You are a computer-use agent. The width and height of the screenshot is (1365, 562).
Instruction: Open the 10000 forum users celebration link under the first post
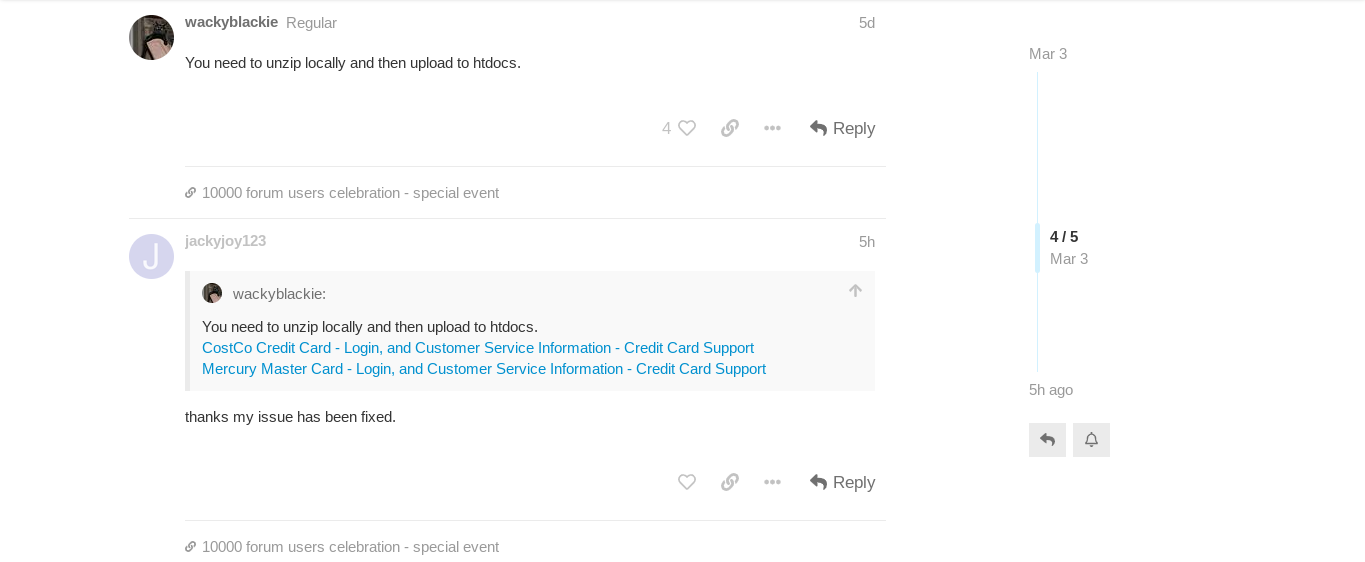click(x=350, y=193)
